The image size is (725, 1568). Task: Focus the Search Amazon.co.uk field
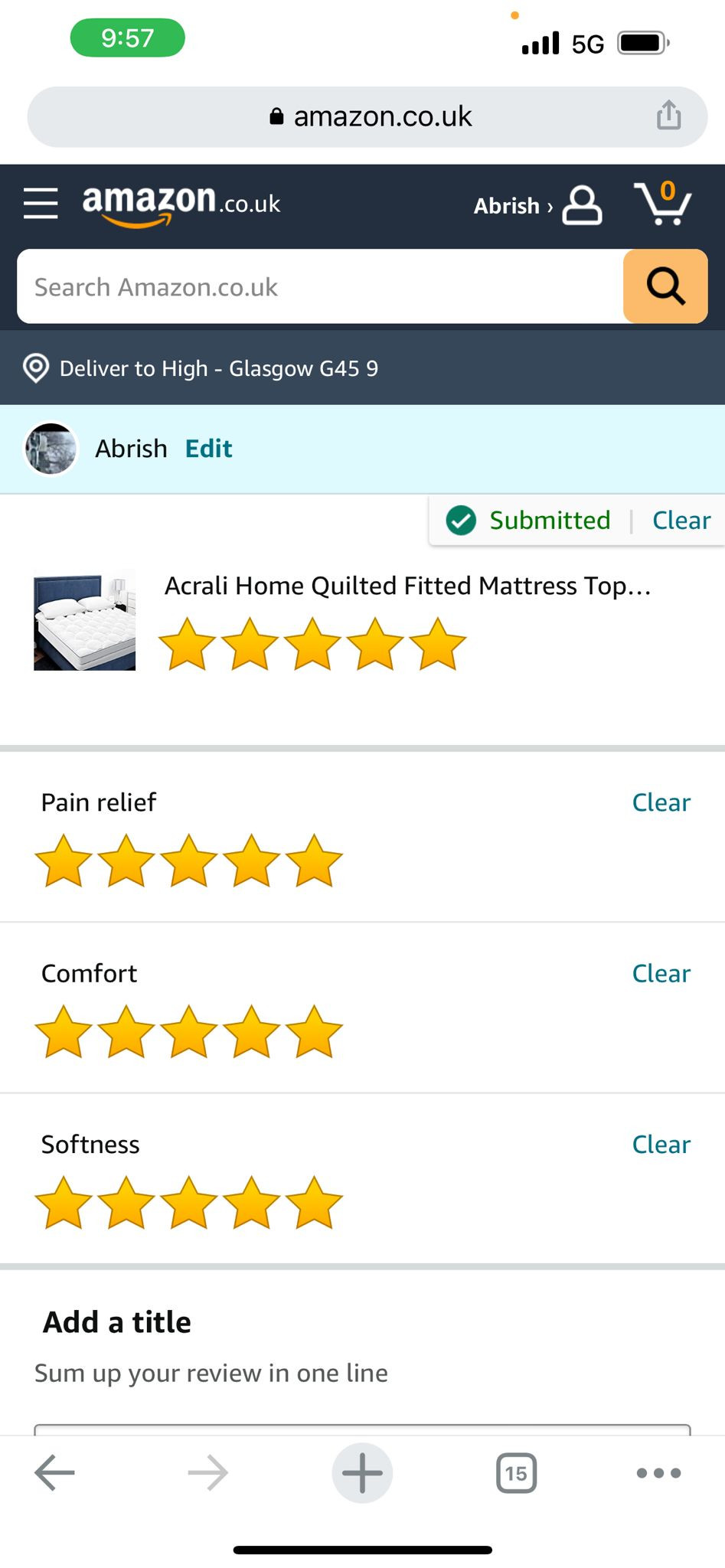320,286
